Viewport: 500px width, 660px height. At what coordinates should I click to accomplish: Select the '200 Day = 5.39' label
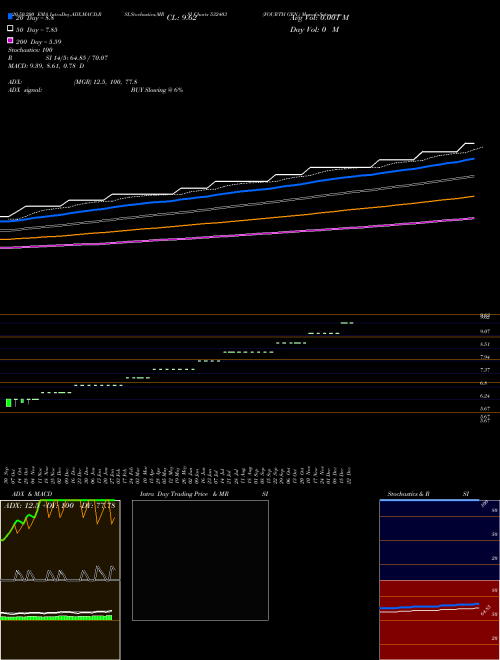(38, 42)
